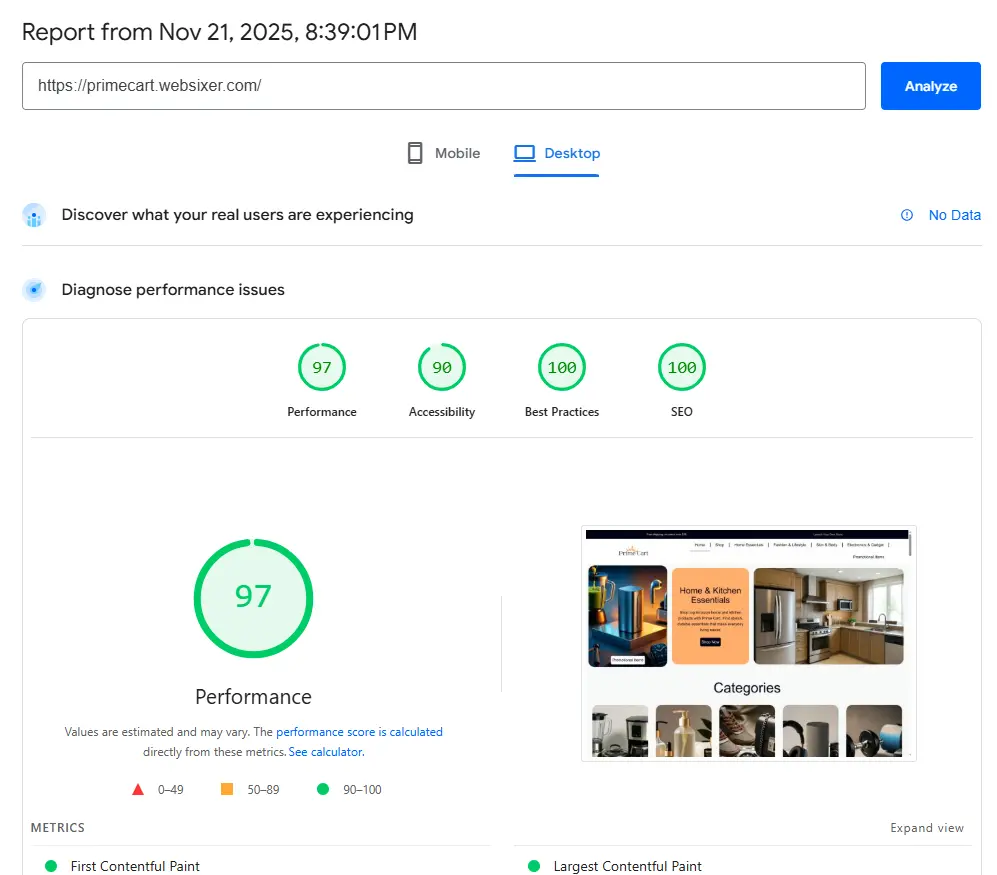Expand the Largest Contentful Paint metric

(x=627, y=866)
